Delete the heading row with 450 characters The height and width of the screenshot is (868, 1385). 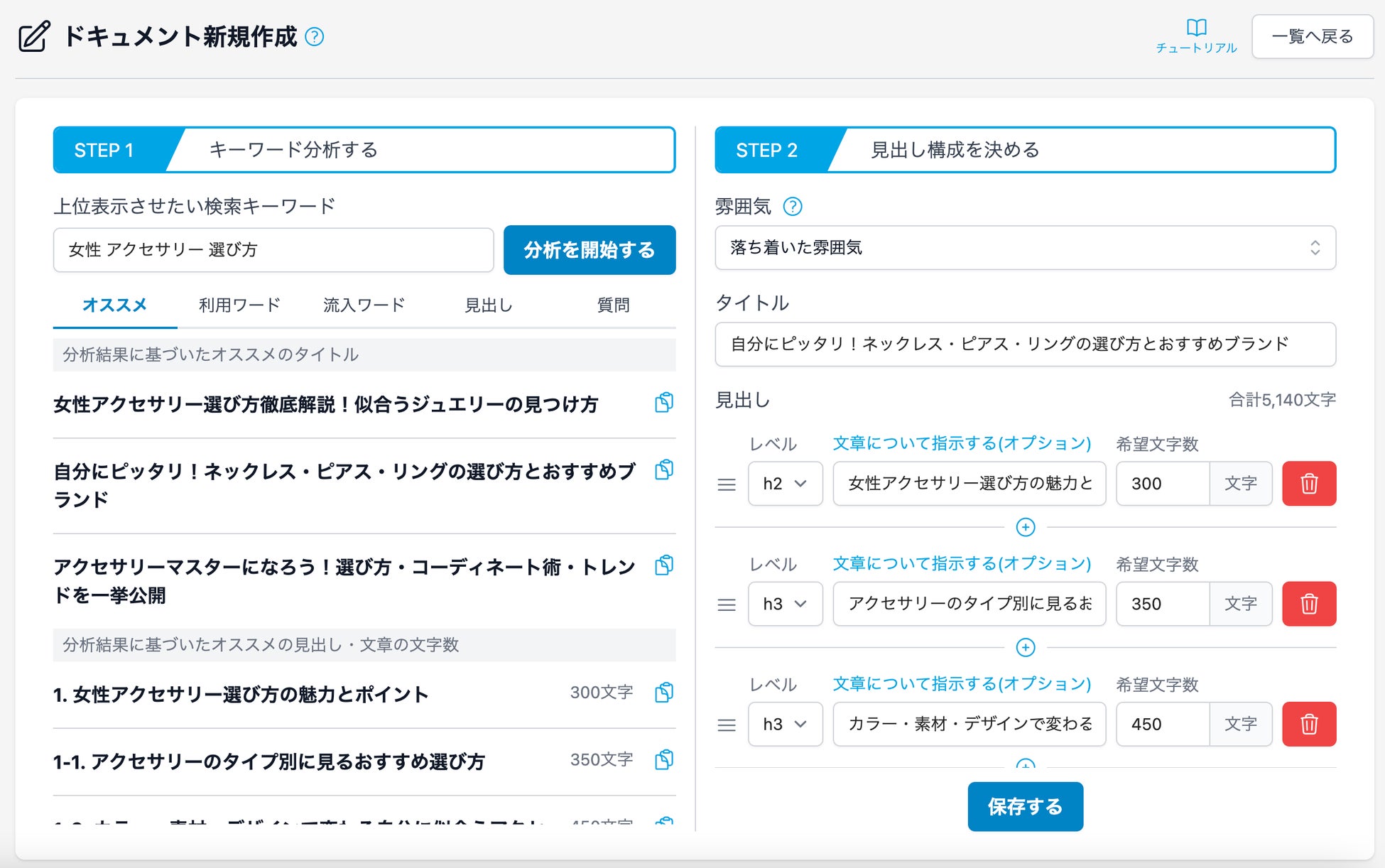(1308, 725)
